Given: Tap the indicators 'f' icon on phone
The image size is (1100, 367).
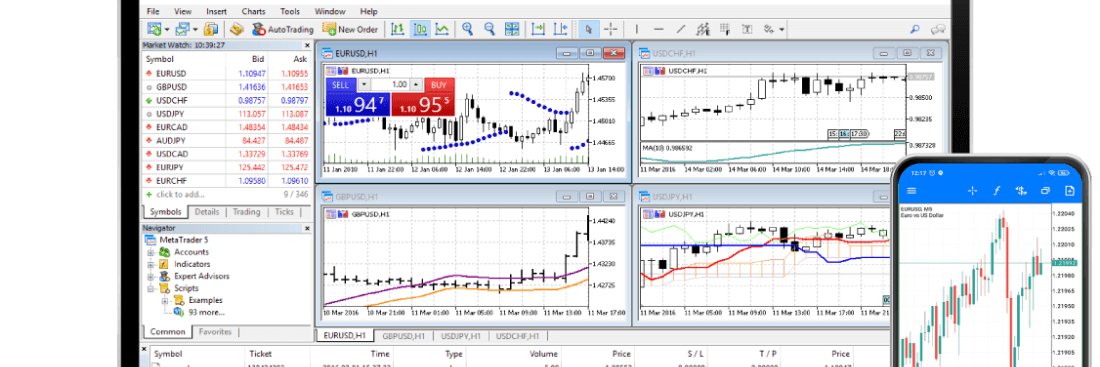Looking at the screenshot, I should pos(996,191).
